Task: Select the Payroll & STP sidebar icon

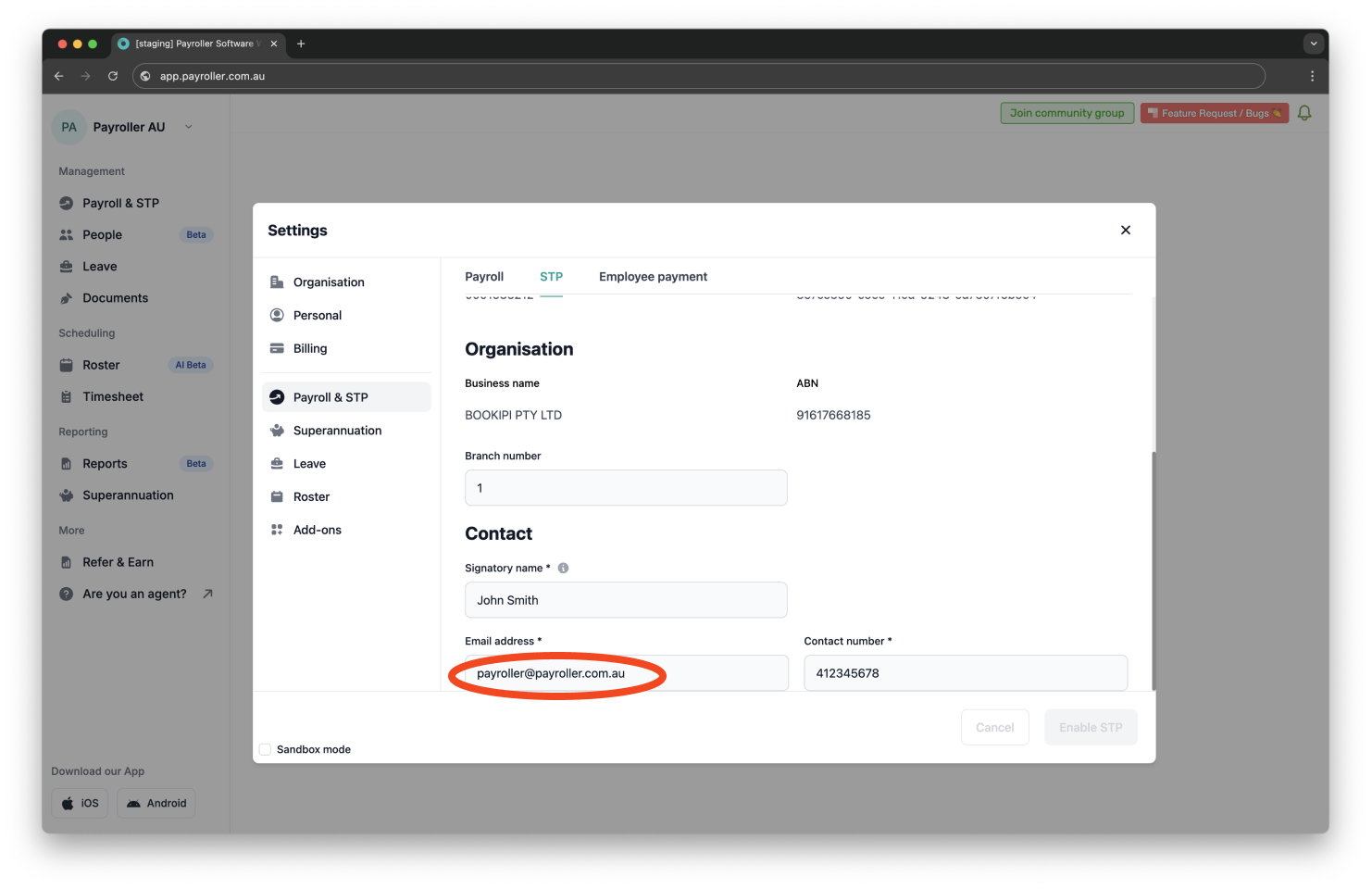Action: 65,203
